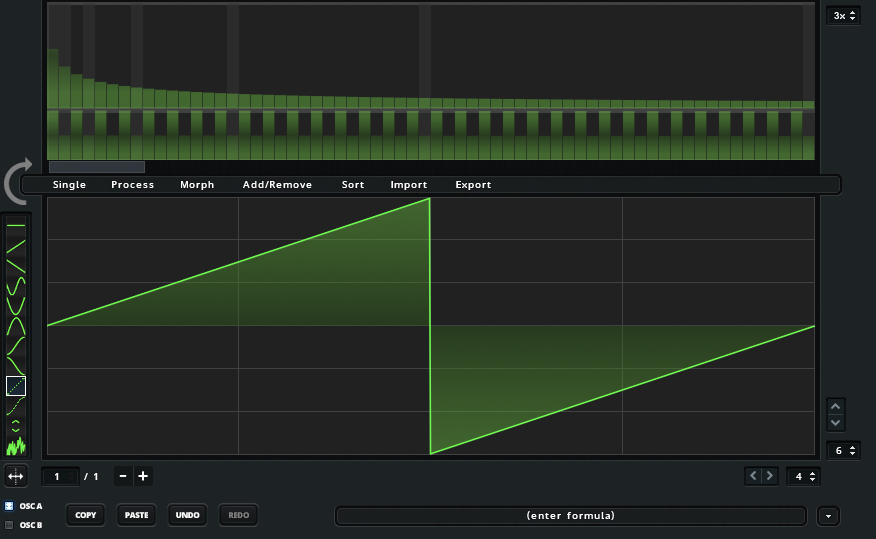Viewport: 876px width, 539px height.
Task: Shift waveform down with down chevron
Action: point(835,423)
